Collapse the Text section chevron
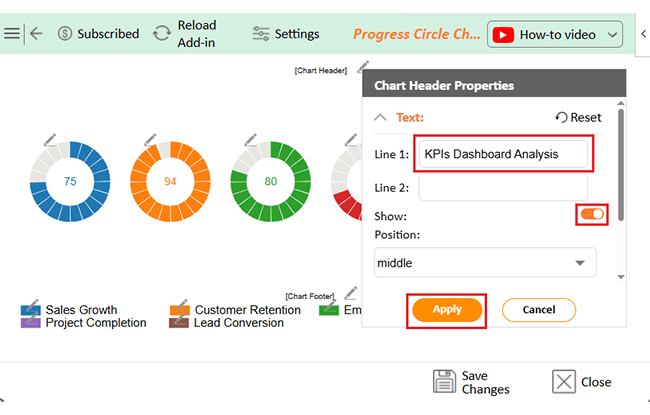Image resolution: width=650 pixels, height=415 pixels. click(380, 118)
